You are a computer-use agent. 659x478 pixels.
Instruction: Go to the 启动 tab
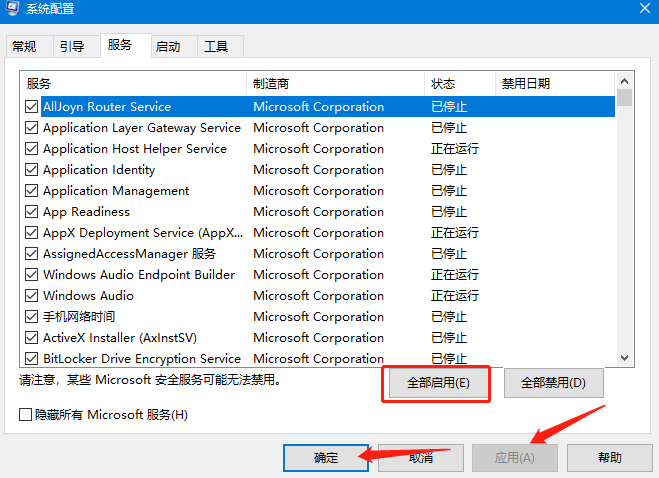pyautogui.click(x=169, y=46)
